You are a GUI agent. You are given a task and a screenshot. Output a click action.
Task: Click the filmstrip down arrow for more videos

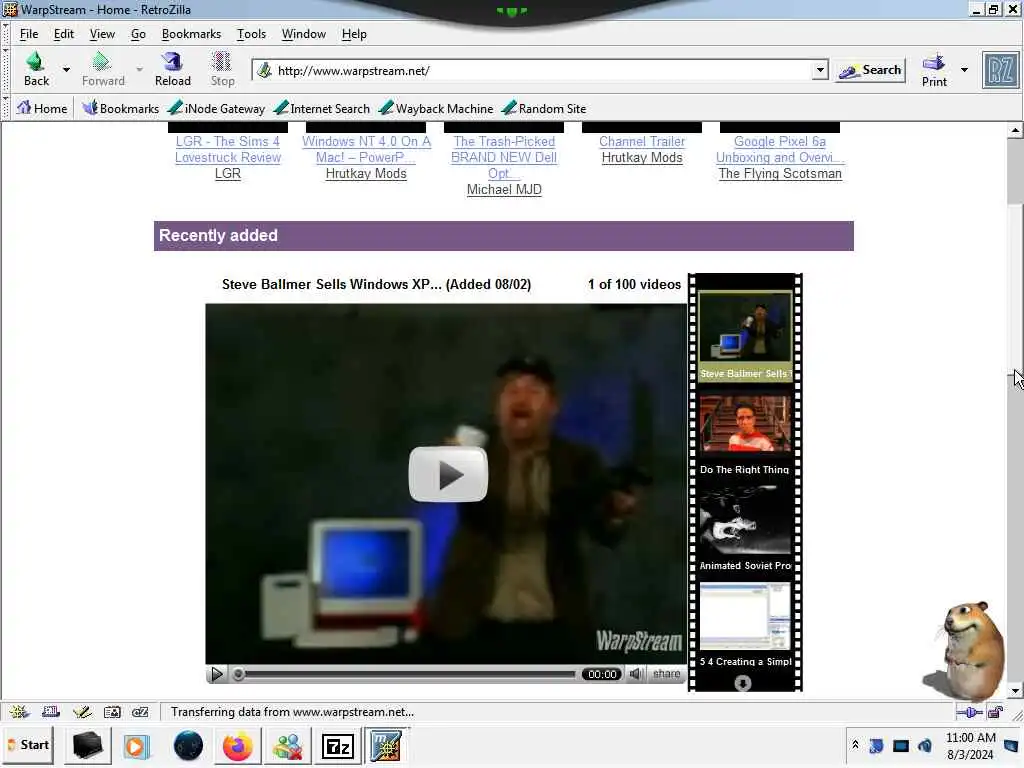pos(743,683)
